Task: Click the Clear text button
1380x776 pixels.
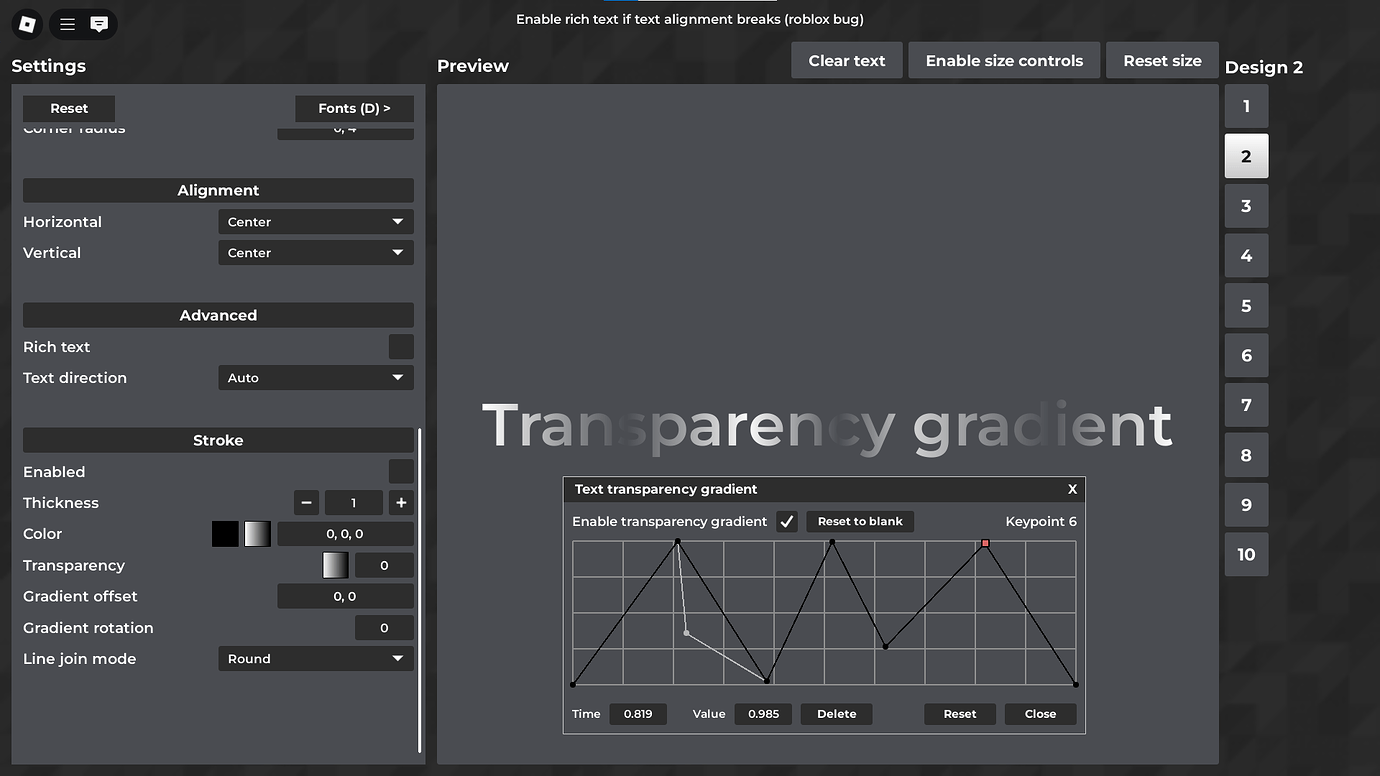Action: (x=846, y=60)
